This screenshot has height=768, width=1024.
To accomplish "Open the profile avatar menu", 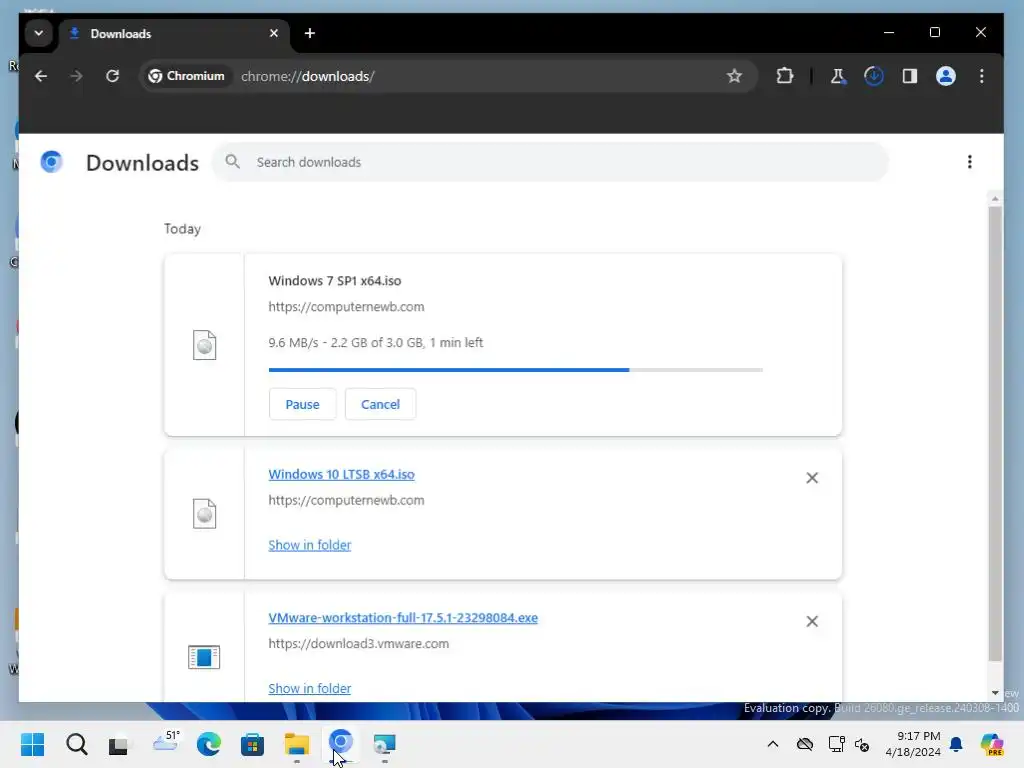I will tap(946, 76).
